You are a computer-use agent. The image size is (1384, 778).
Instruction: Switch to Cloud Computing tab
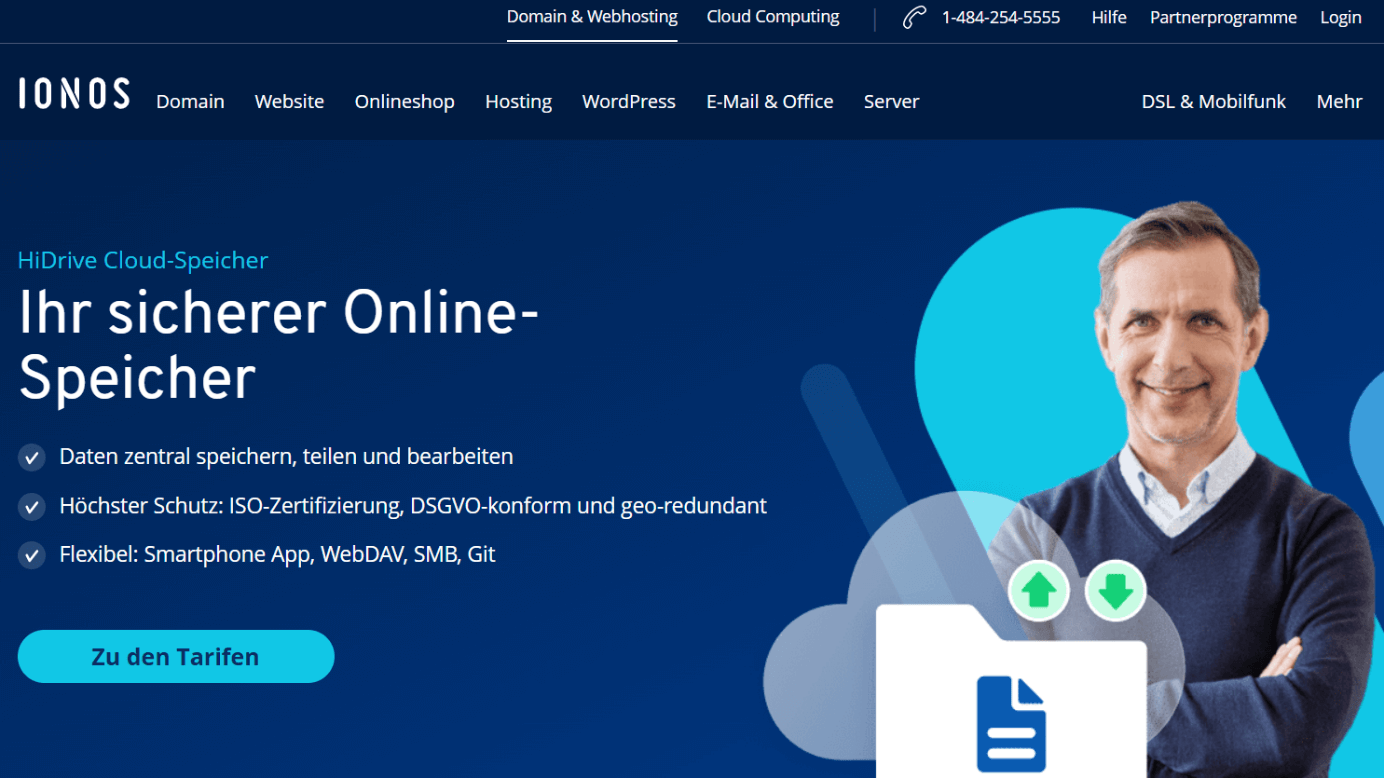(773, 17)
